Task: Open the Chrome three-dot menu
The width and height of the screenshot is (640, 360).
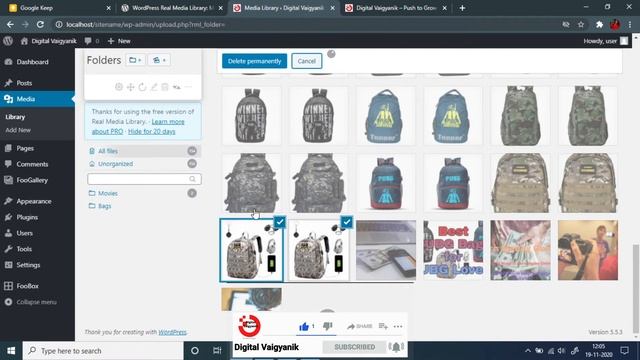Action: click(x=630, y=24)
